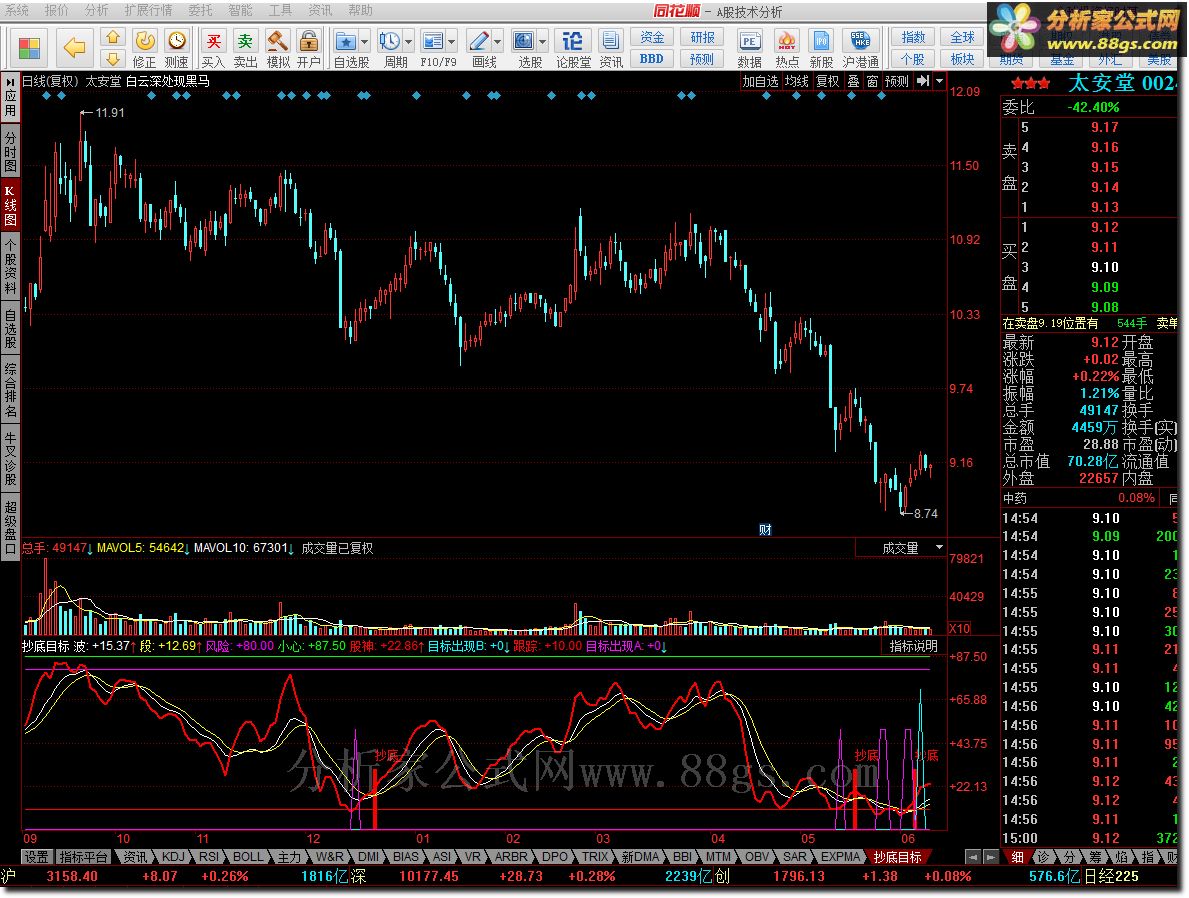Toggle the chart 预测 forecast option
1189x898 pixels.
[897, 81]
